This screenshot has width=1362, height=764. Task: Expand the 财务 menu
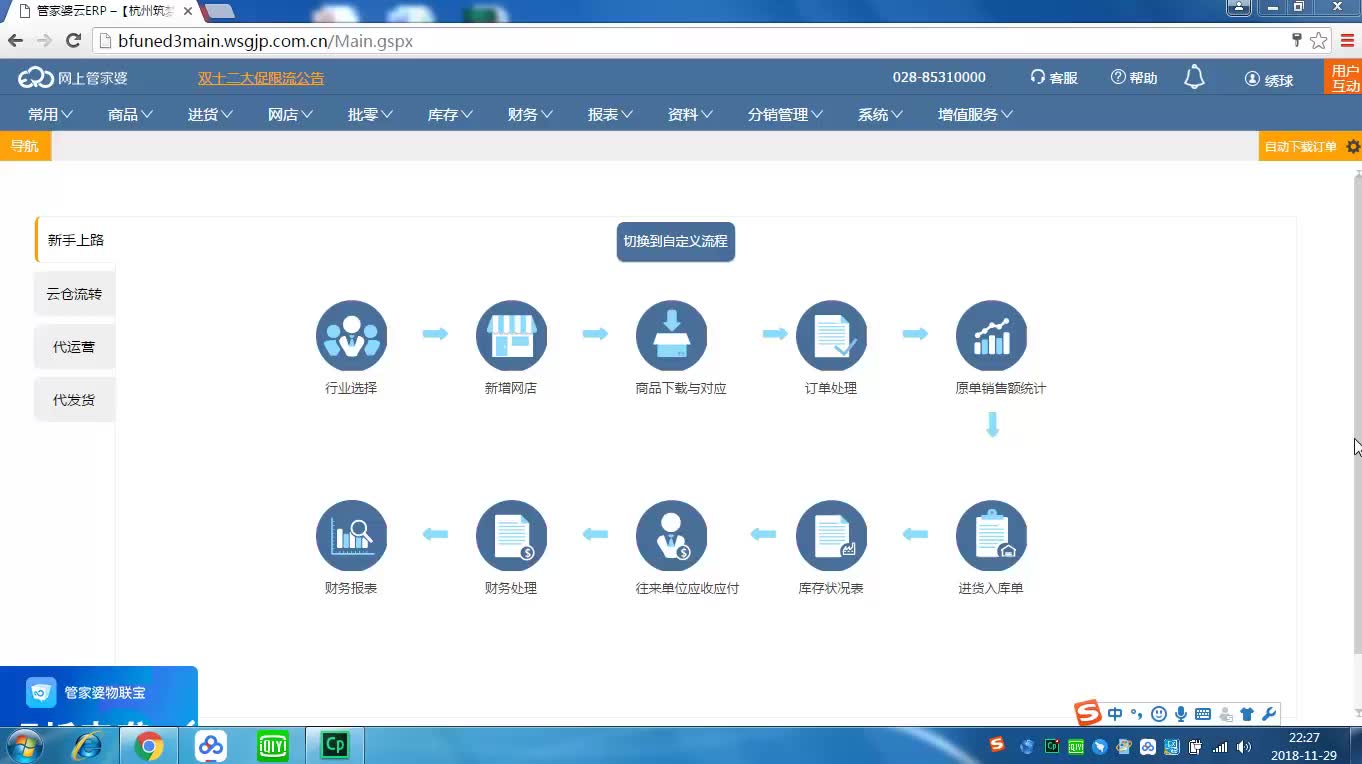(x=530, y=115)
